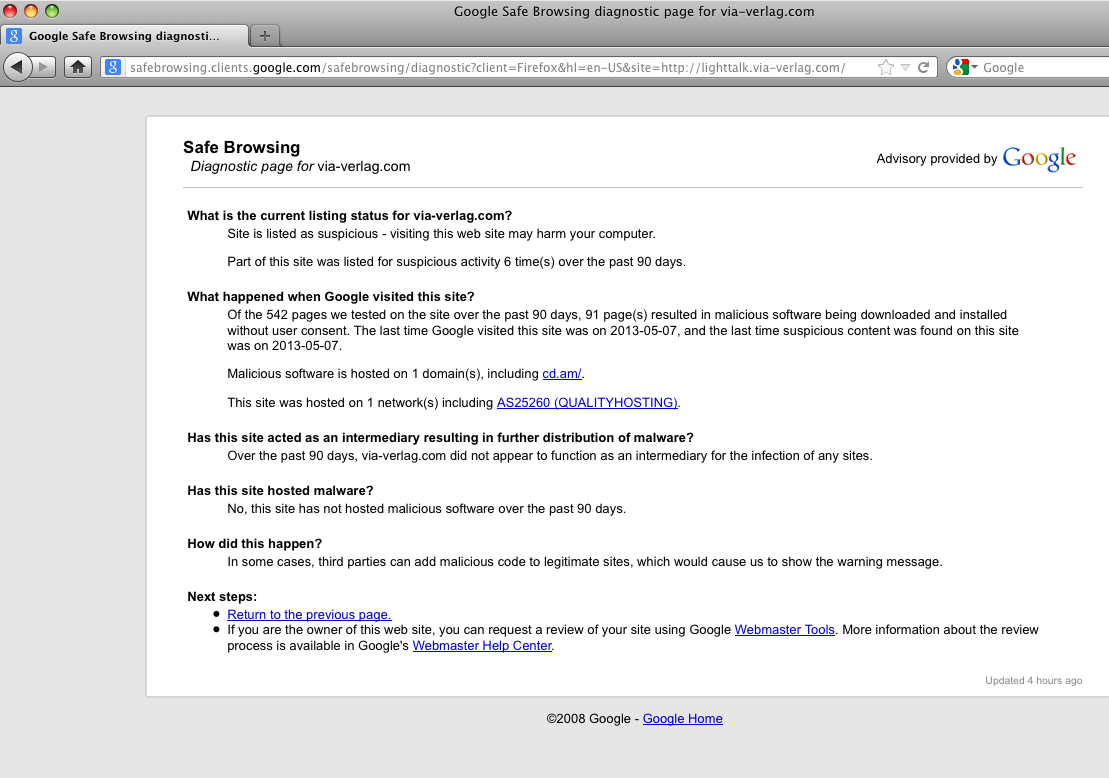Viewport: 1109px width, 778px height.
Task: Click the Google logo in the advisory header
Action: pyautogui.click(x=1039, y=158)
